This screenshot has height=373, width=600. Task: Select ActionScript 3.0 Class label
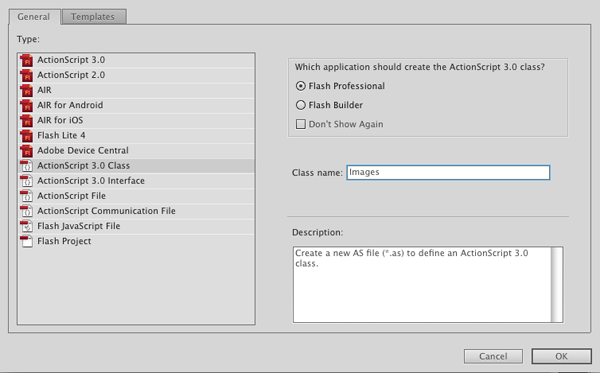83,166
